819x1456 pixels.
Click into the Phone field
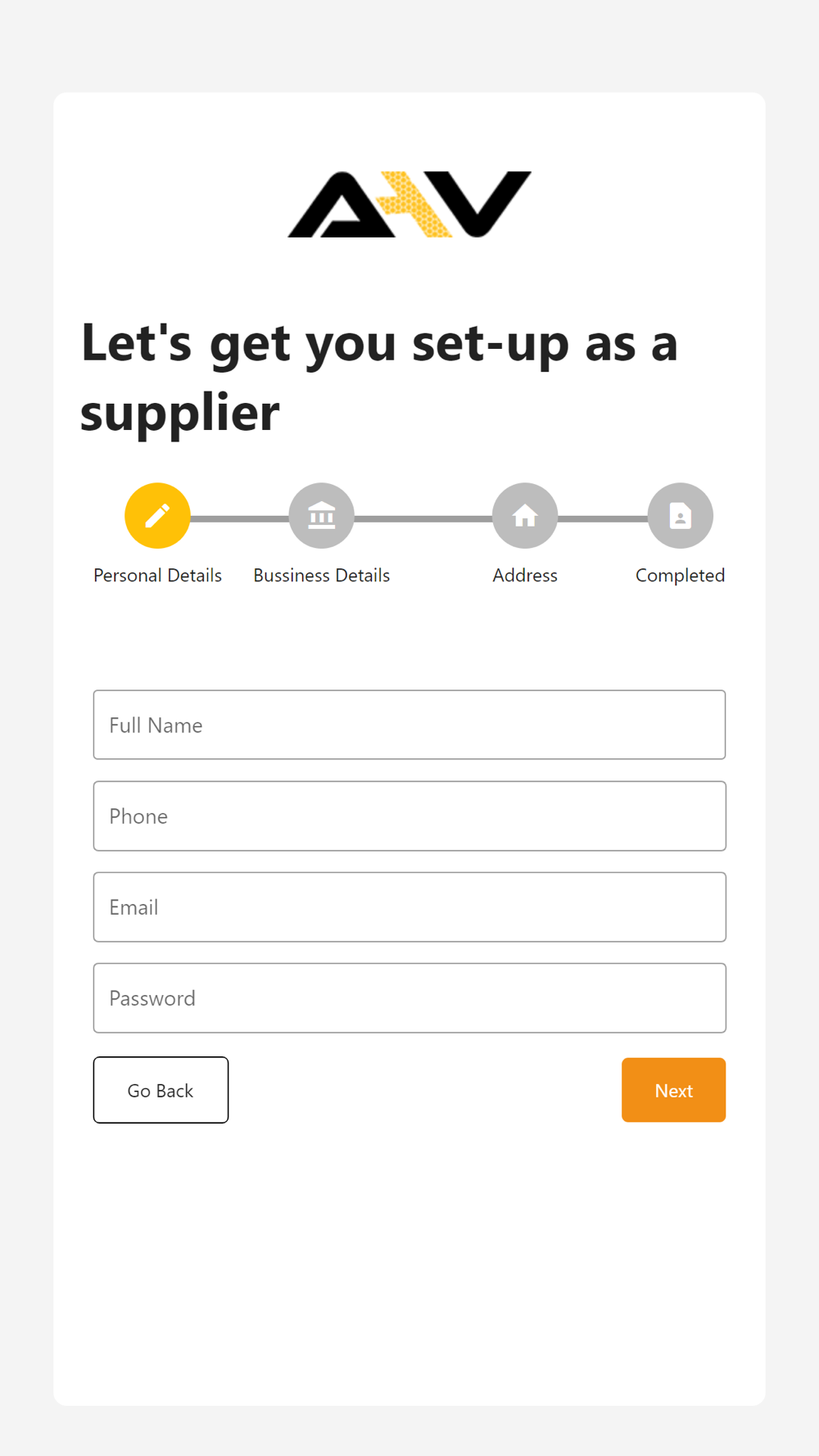point(409,816)
